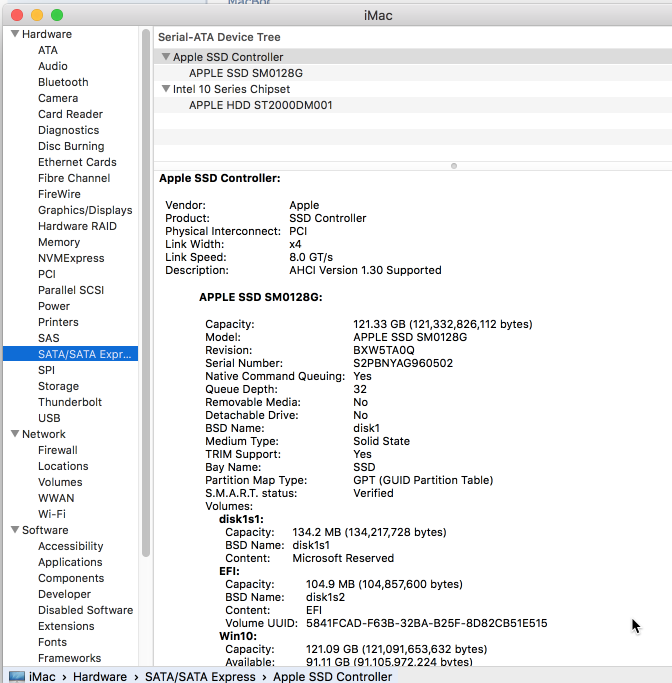Viewport: 672px width, 683px height.
Task: Select Firewall under Network
Action: pyautogui.click(x=57, y=450)
